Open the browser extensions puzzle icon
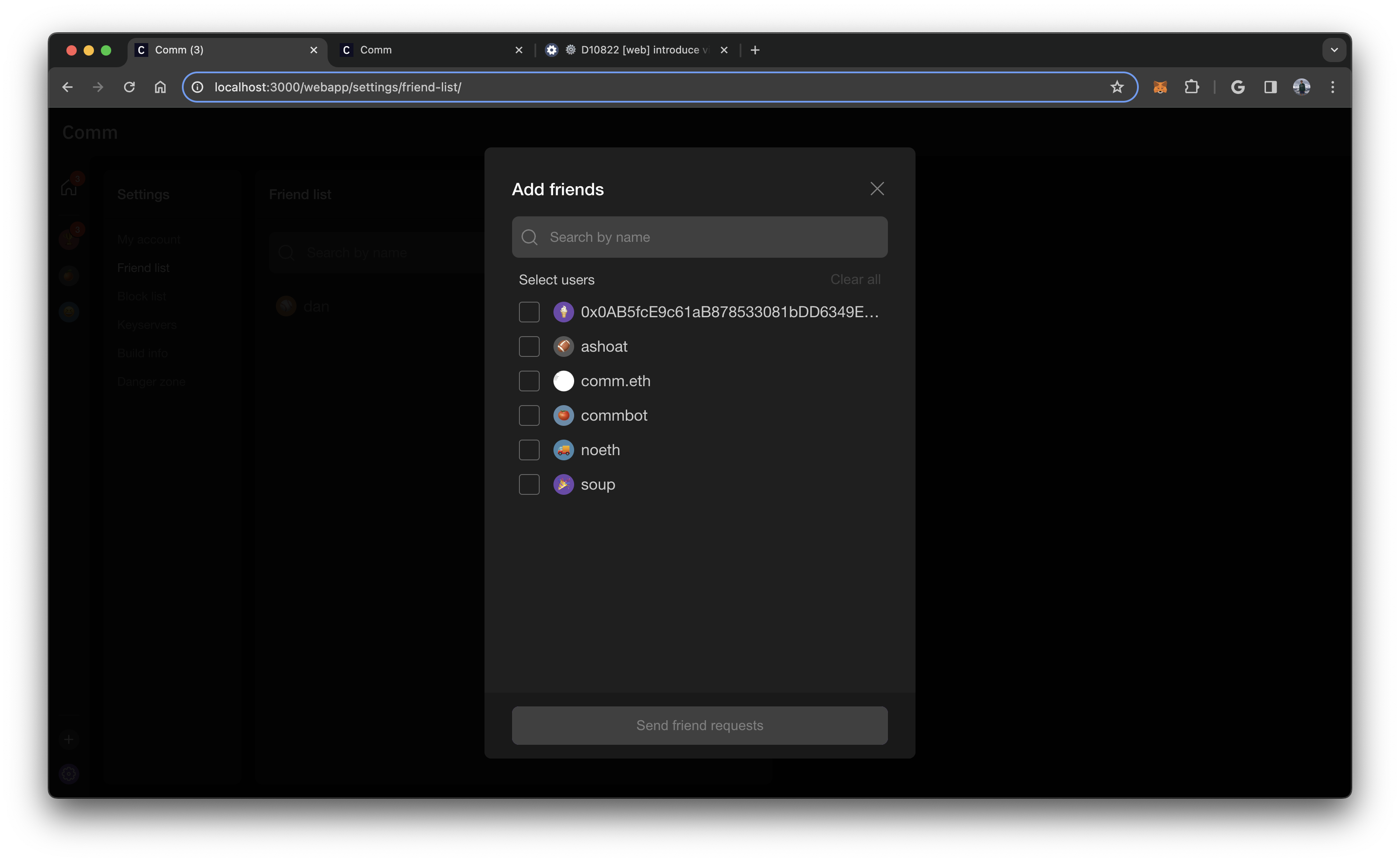The width and height of the screenshot is (1400, 862). 1191,87
